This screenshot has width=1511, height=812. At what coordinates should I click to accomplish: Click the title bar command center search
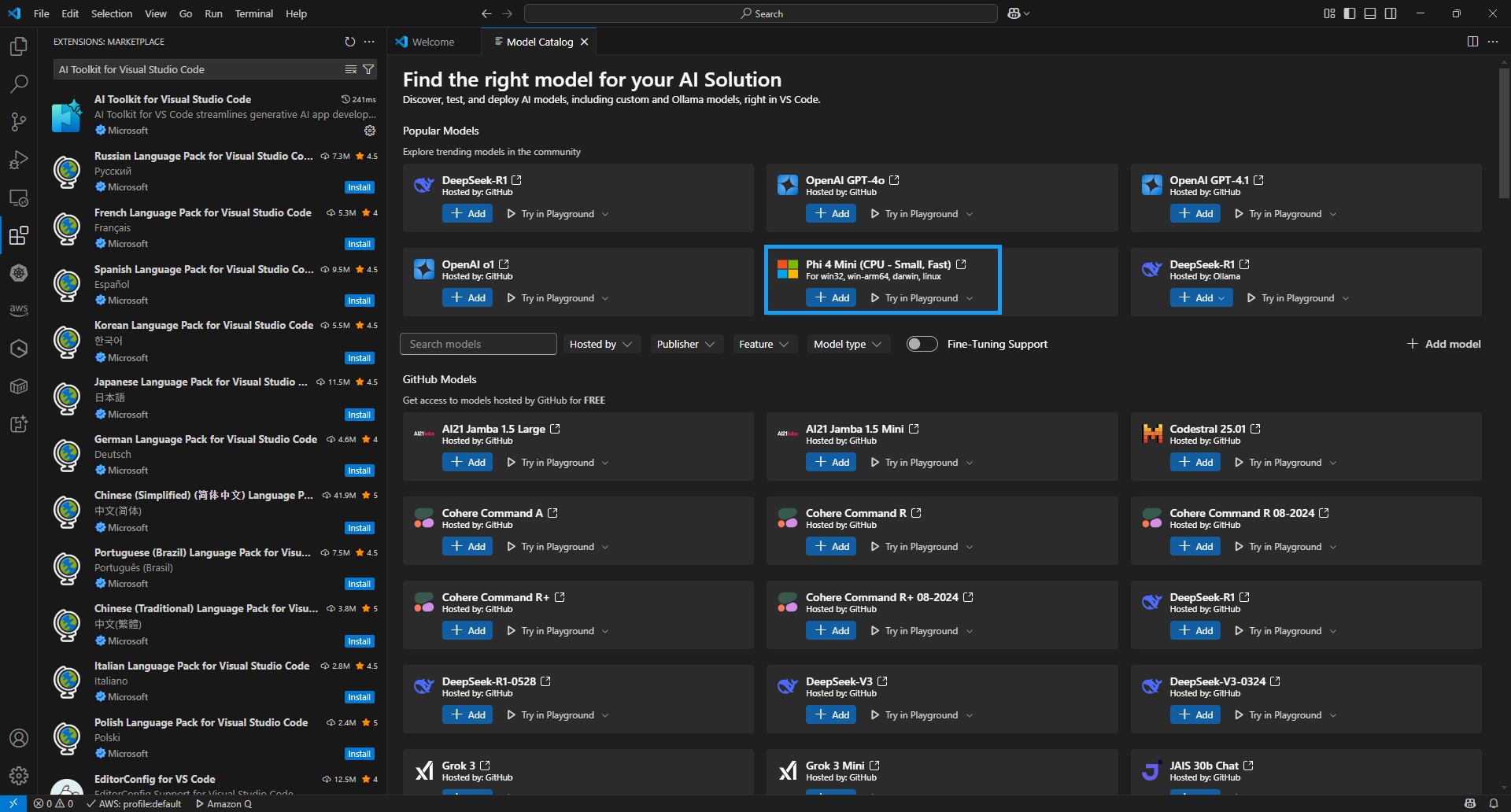click(761, 13)
